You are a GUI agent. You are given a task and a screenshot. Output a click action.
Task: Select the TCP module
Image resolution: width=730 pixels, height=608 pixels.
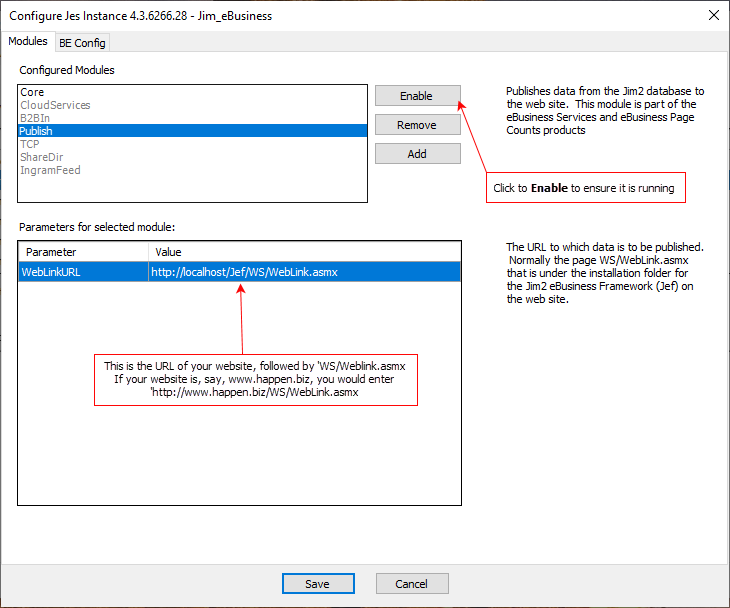click(x=192, y=144)
